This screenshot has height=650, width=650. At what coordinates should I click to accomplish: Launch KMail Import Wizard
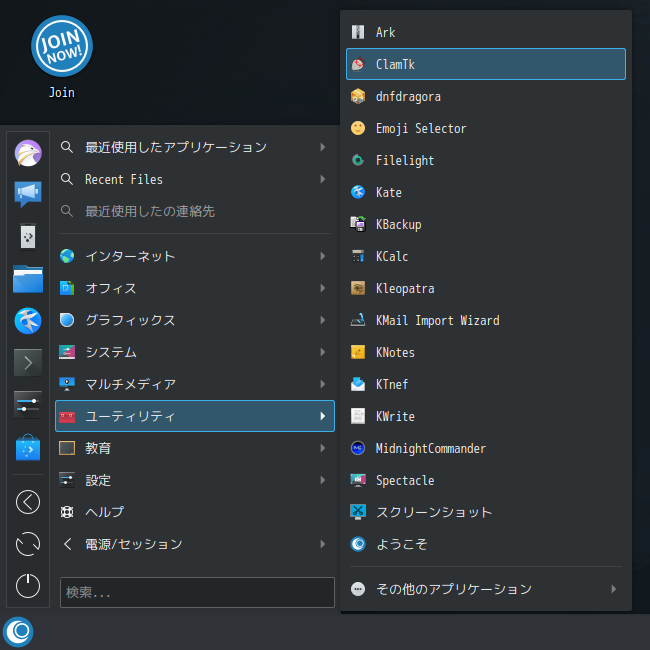coord(486,320)
